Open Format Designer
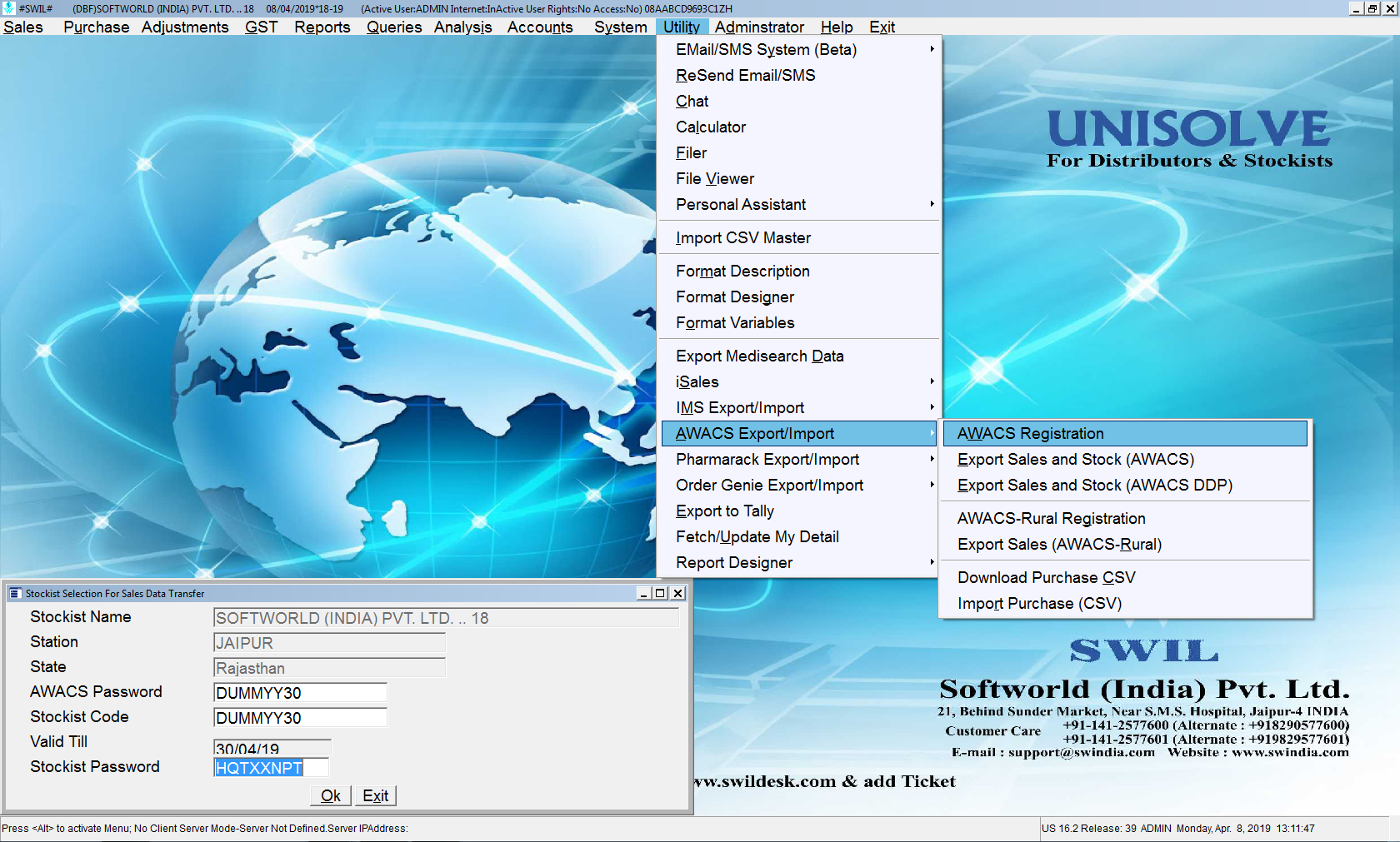 (801, 296)
